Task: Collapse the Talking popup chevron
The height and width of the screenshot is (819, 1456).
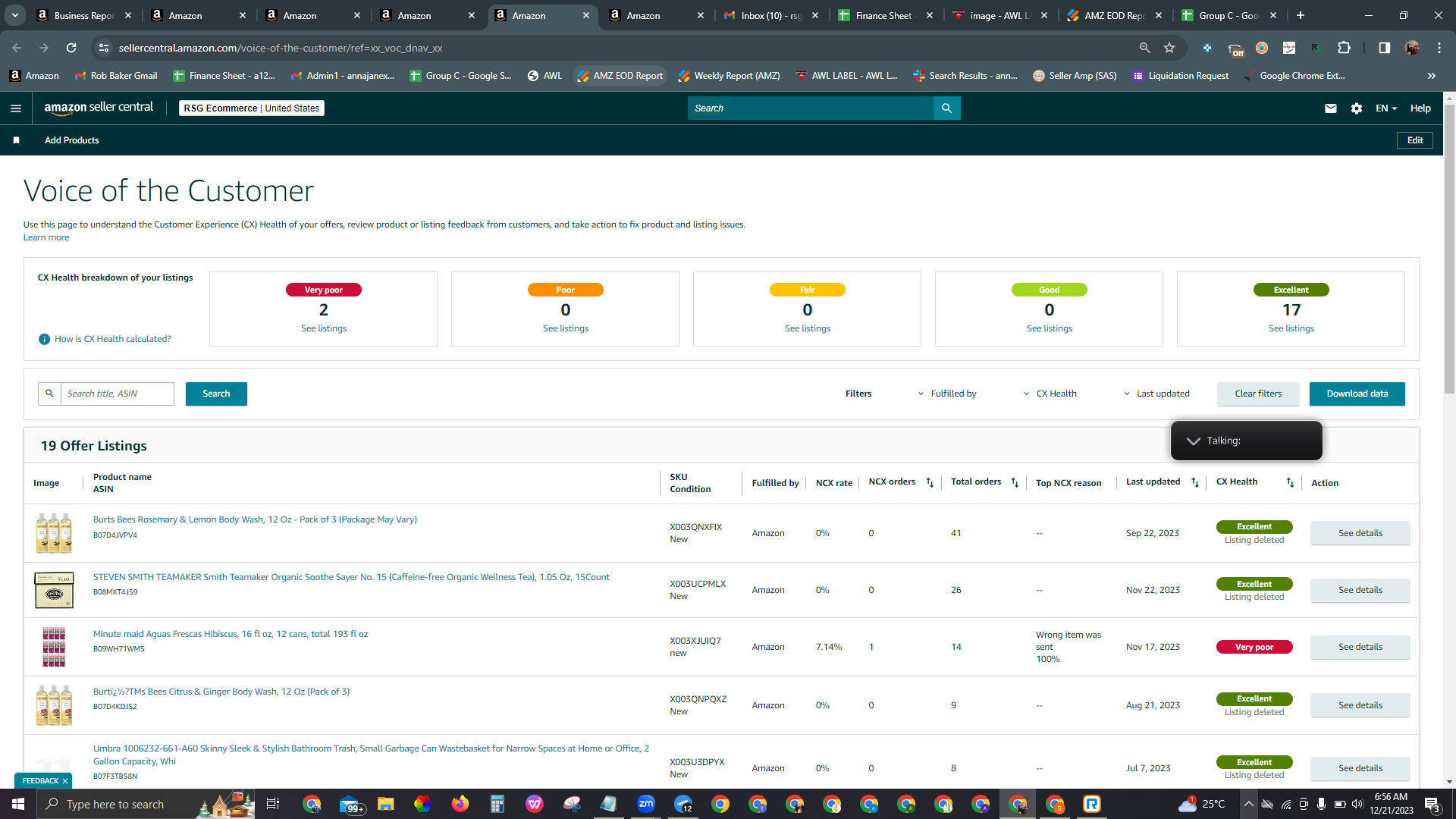Action: coord(1193,441)
